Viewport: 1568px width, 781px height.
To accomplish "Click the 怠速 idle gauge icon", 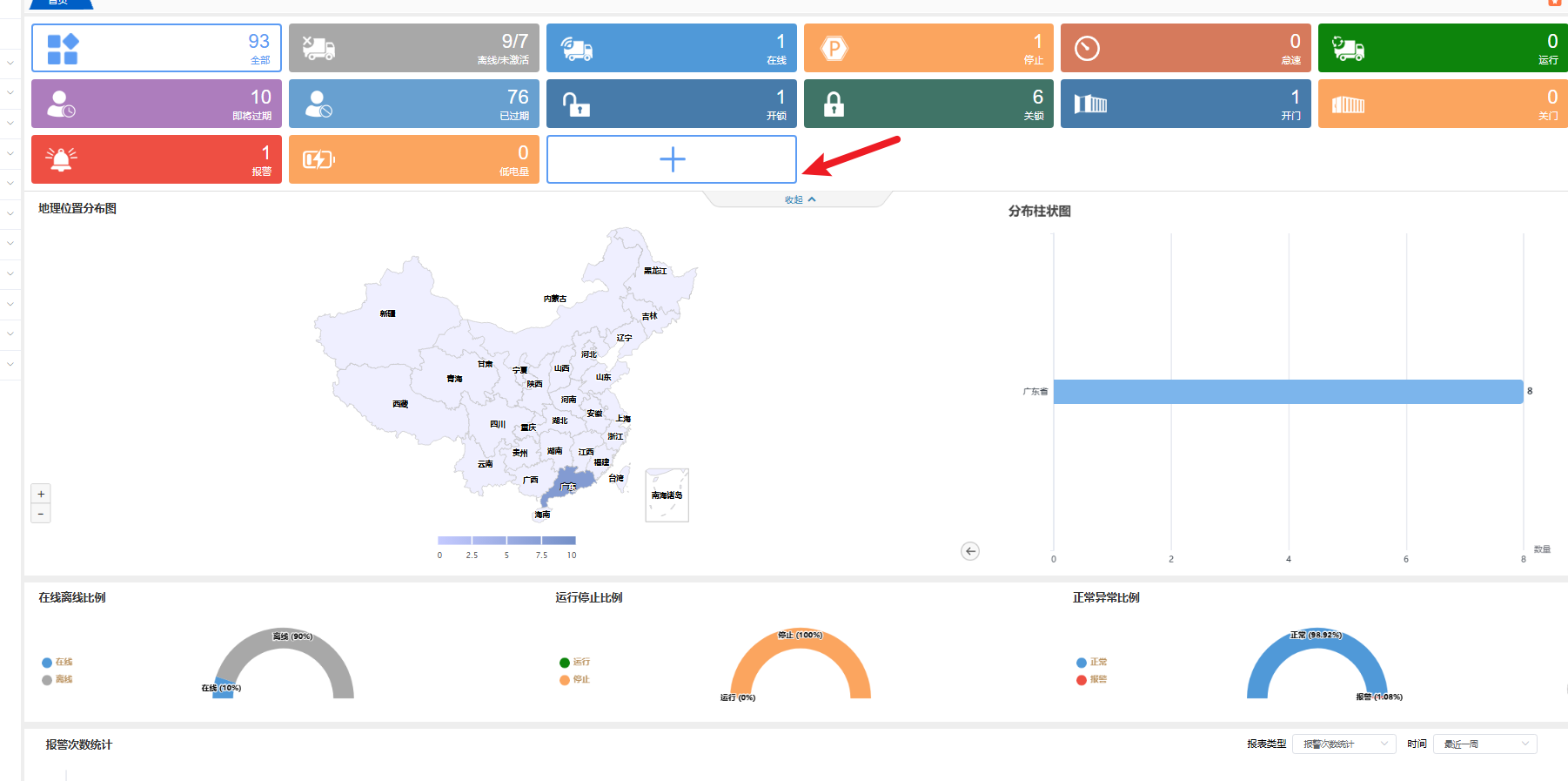I will click(1087, 49).
